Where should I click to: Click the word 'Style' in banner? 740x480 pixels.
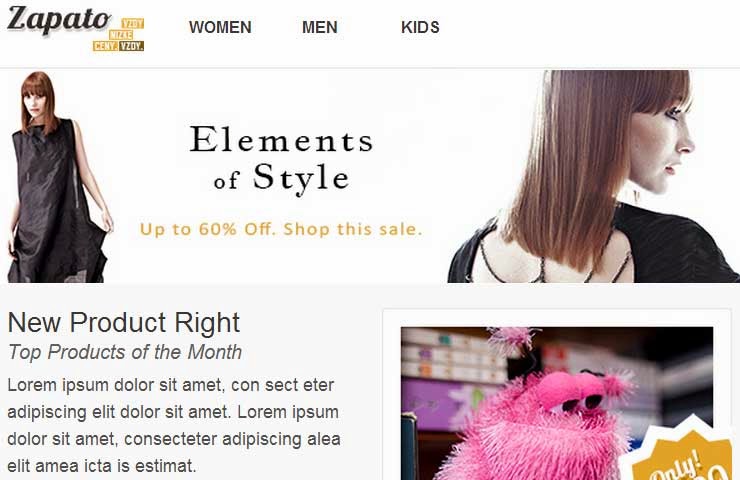pyautogui.click(x=301, y=178)
